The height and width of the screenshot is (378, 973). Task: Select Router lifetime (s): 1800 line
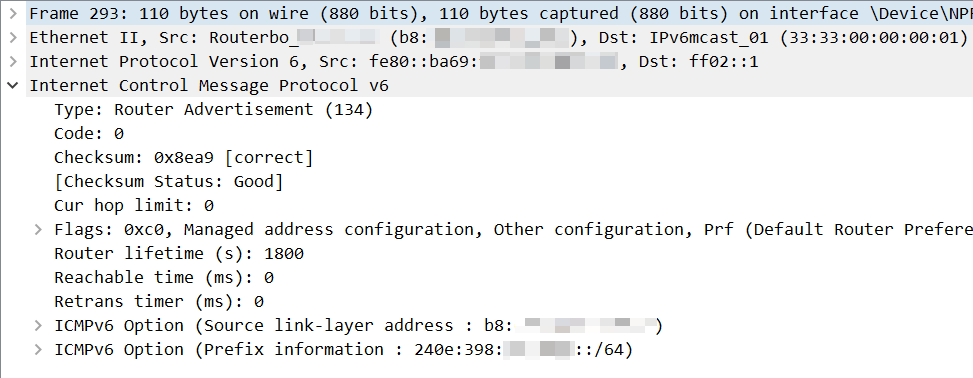click(179, 254)
